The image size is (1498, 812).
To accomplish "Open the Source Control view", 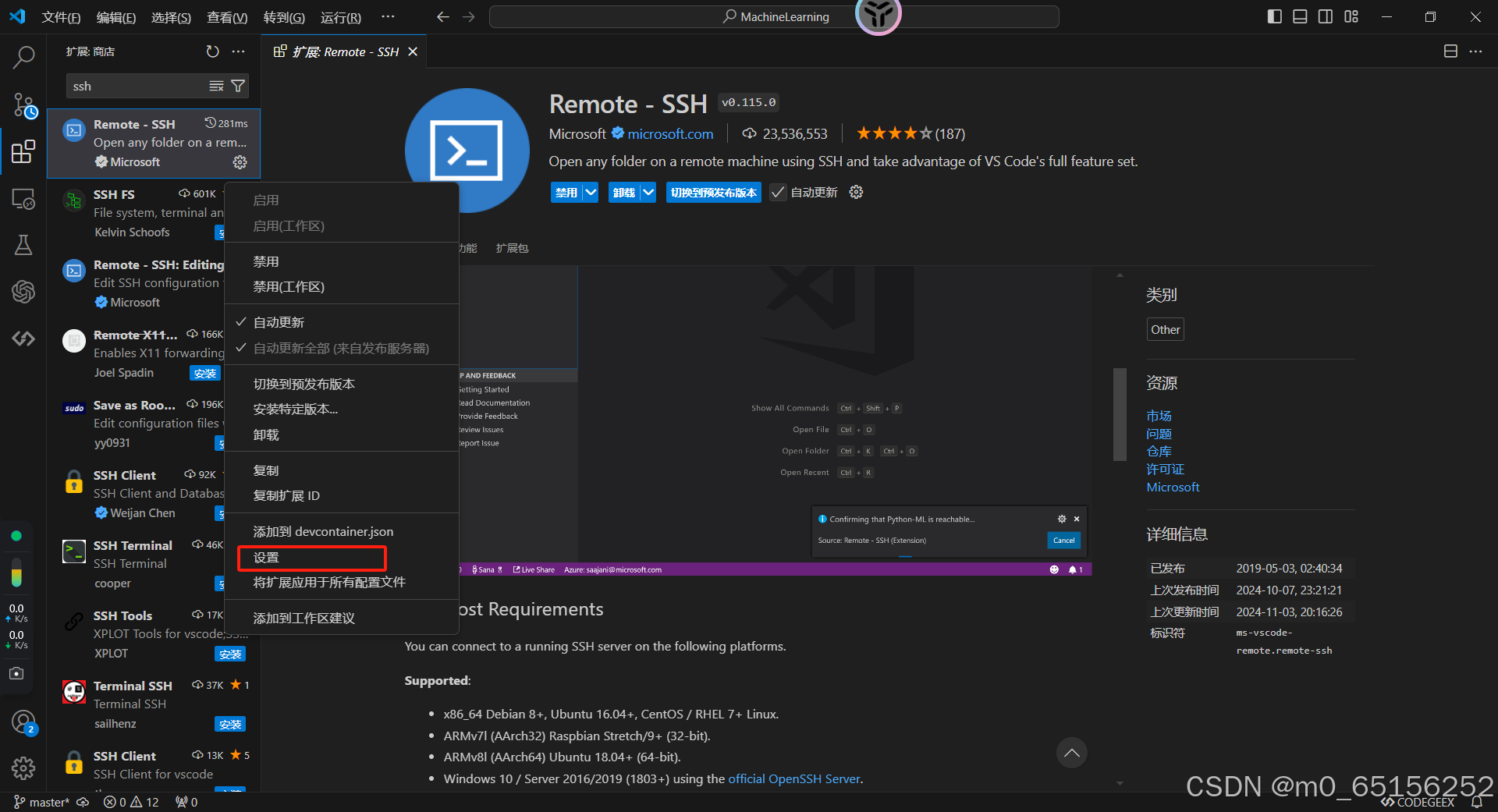I will click(x=23, y=105).
